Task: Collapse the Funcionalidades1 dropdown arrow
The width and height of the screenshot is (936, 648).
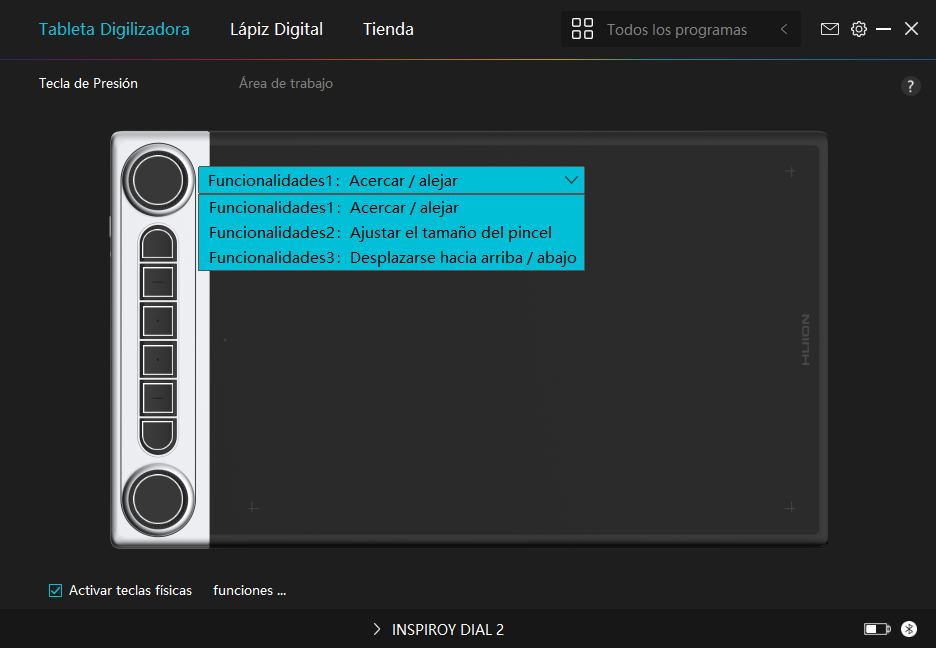Action: [x=571, y=180]
